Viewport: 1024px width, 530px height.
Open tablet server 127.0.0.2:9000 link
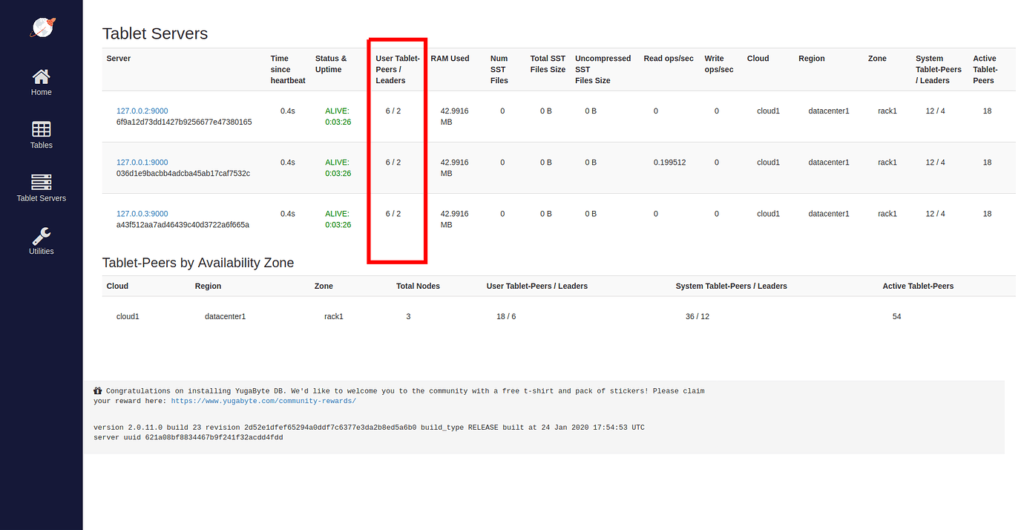pos(142,111)
